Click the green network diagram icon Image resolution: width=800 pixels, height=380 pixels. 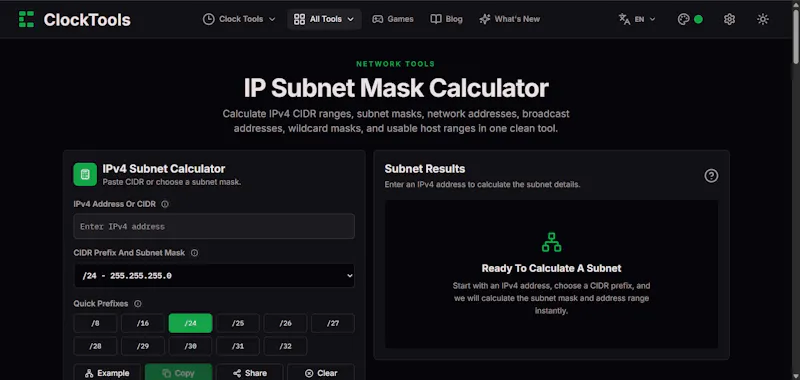click(x=551, y=242)
